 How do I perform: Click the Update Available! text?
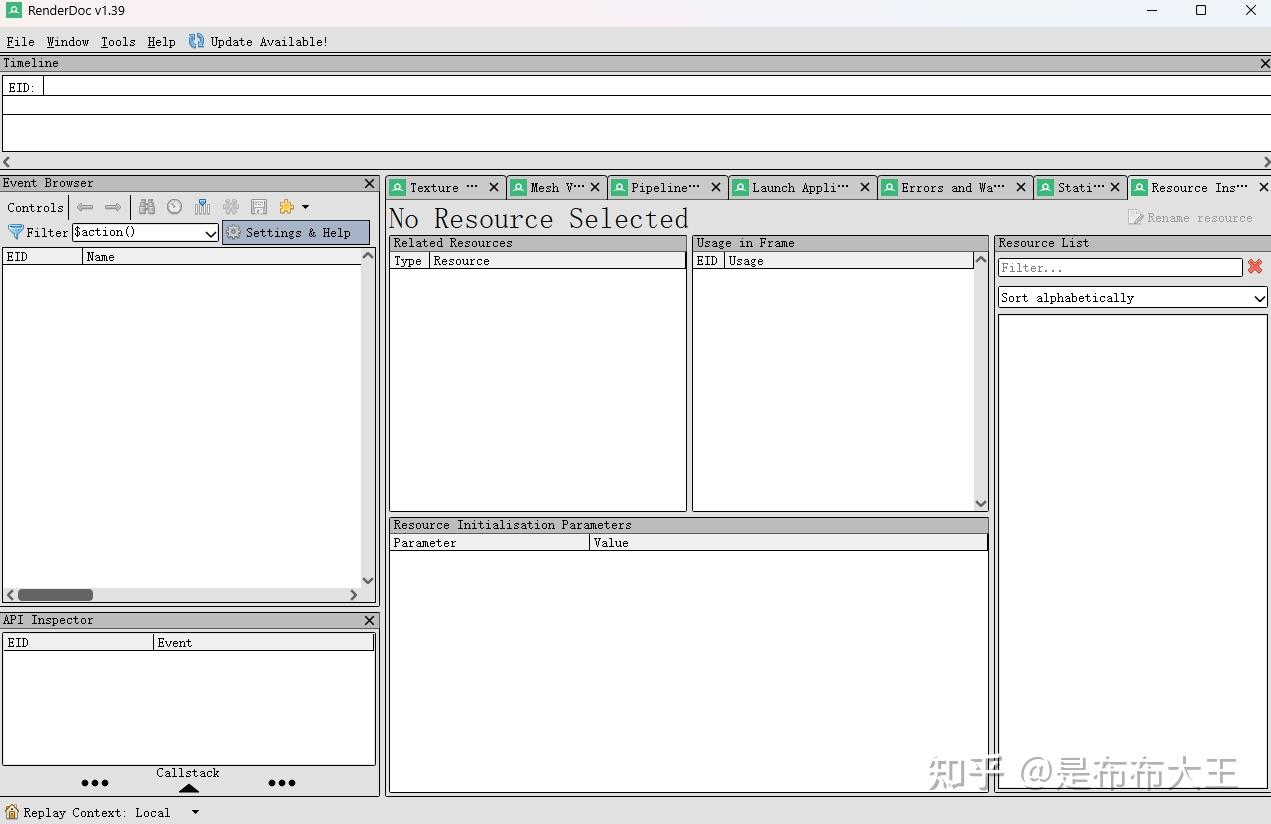point(269,42)
